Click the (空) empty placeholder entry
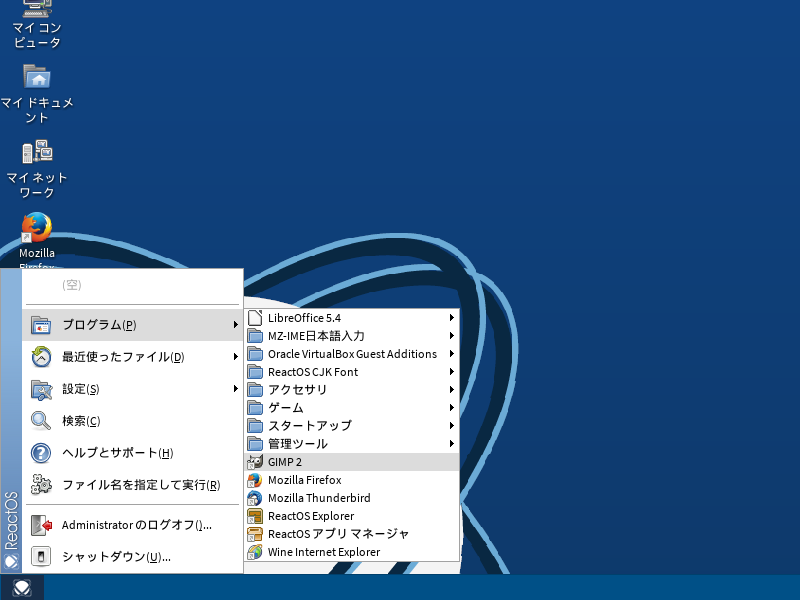Viewport: 800px width, 600px height. [x=71, y=285]
